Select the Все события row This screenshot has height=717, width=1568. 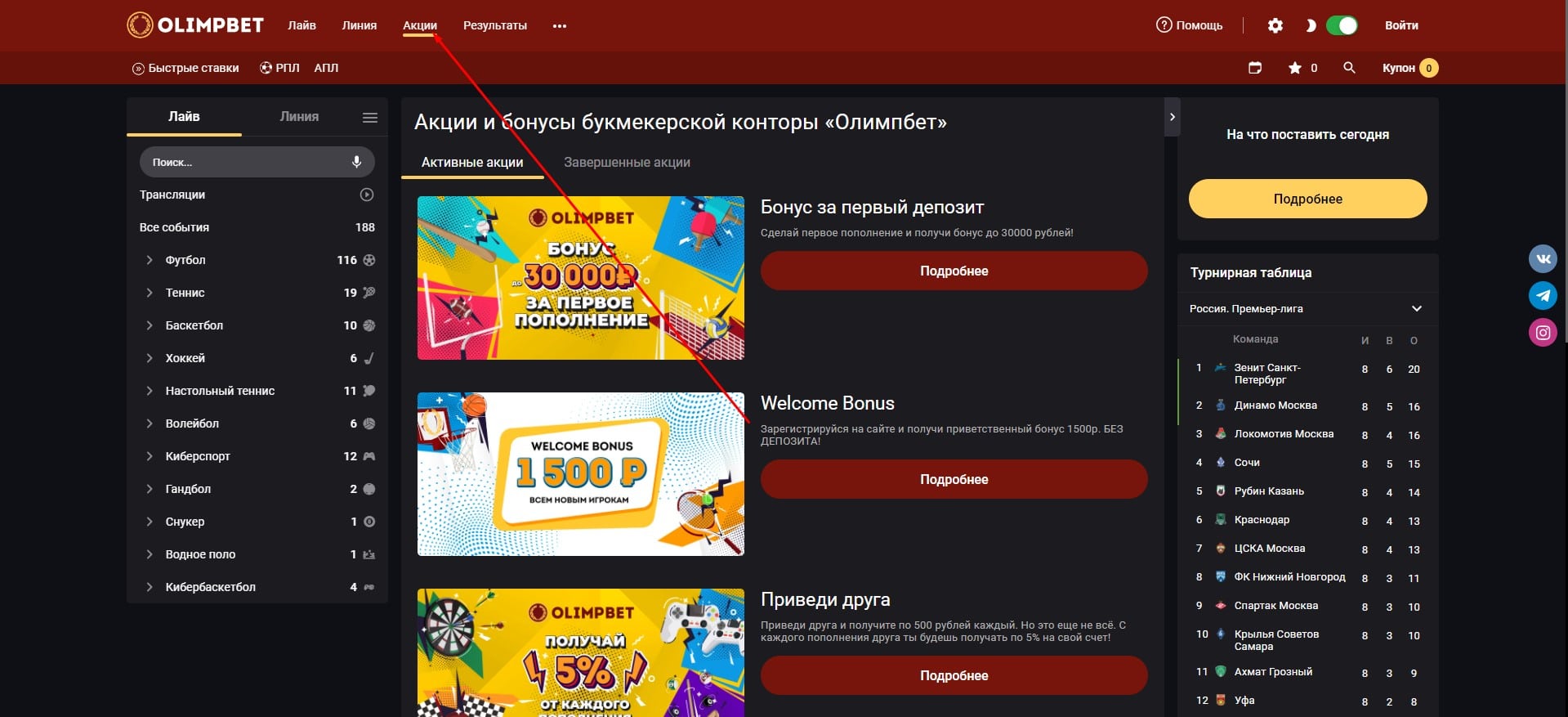point(257,227)
